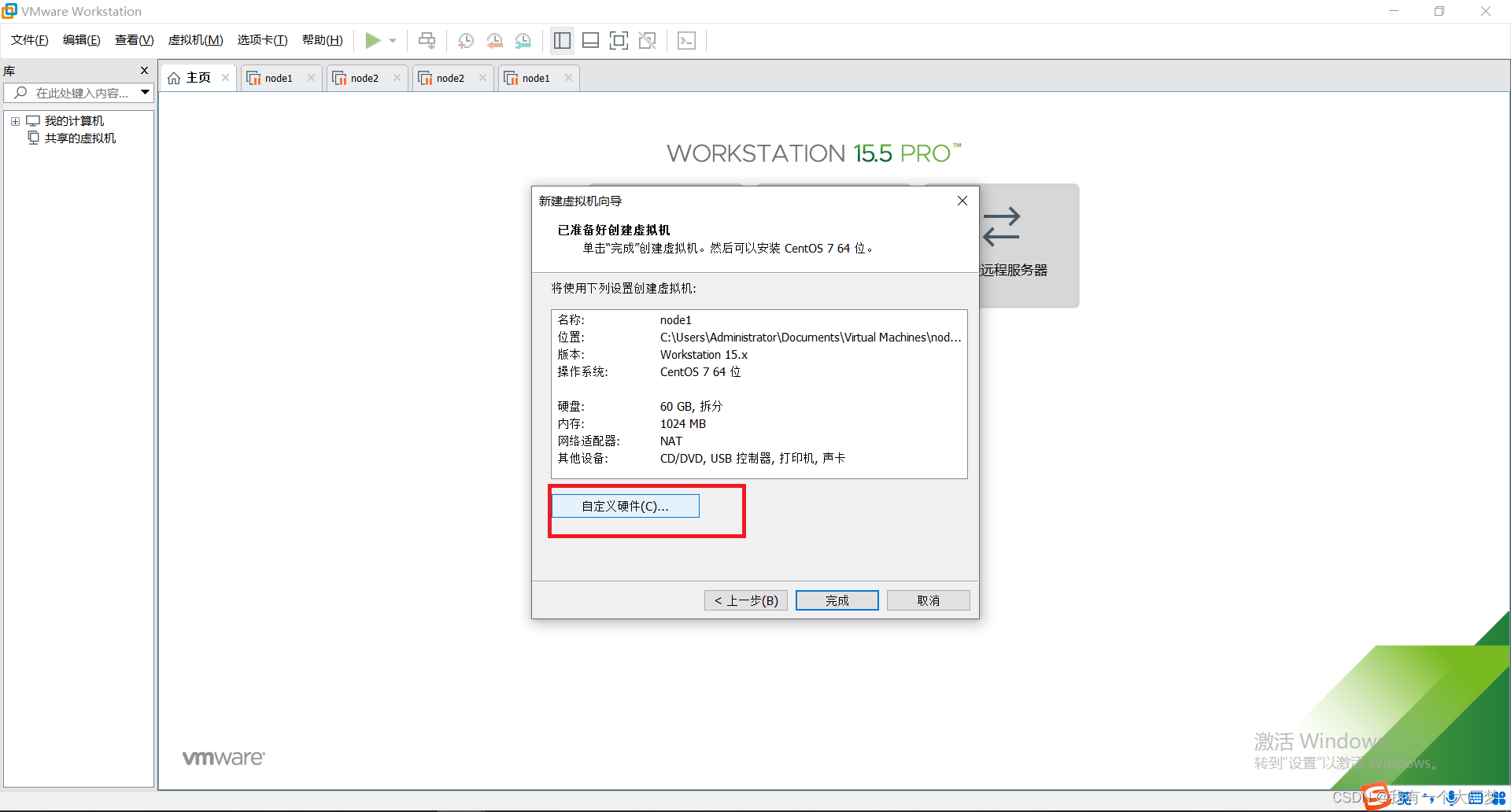Click the location path C:\Users\Administrator text

811,338
